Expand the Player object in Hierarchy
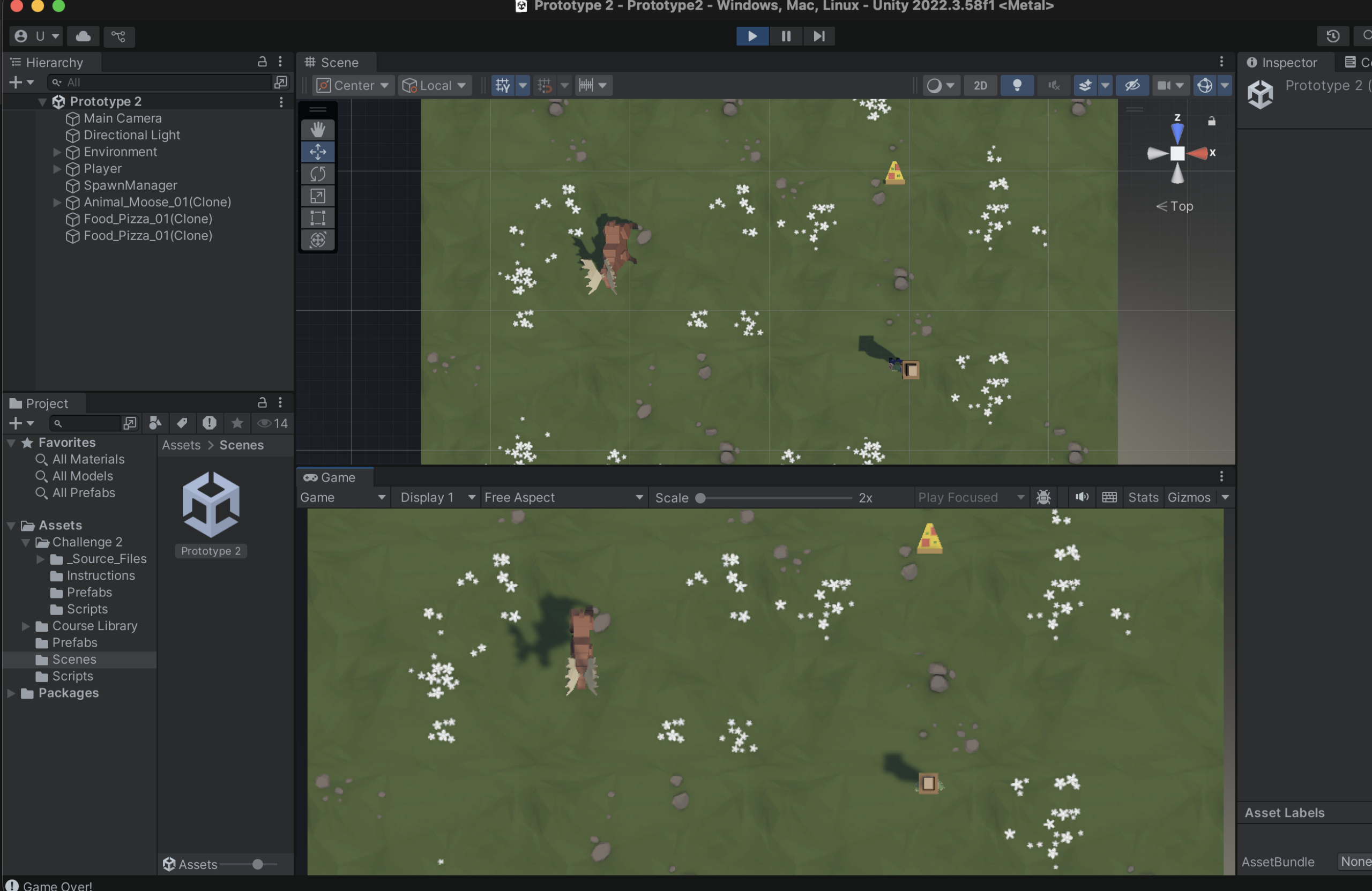The image size is (1372, 891). pyautogui.click(x=57, y=169)
